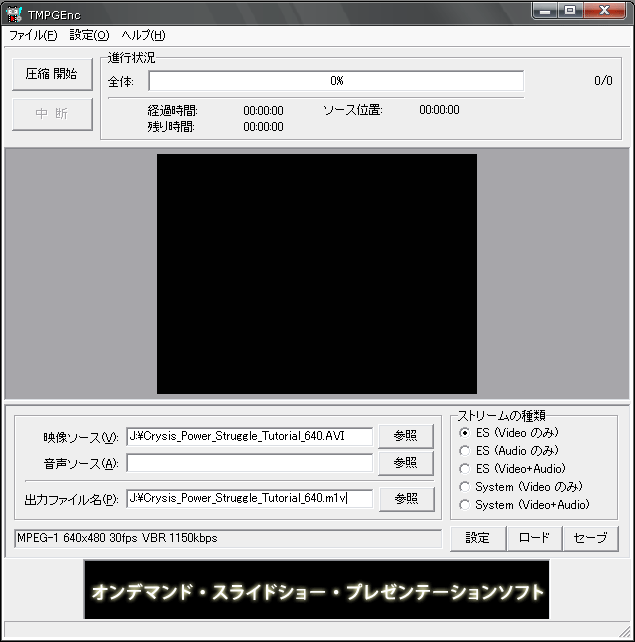Open the 設定(O) menu

(x=89, y=35)
